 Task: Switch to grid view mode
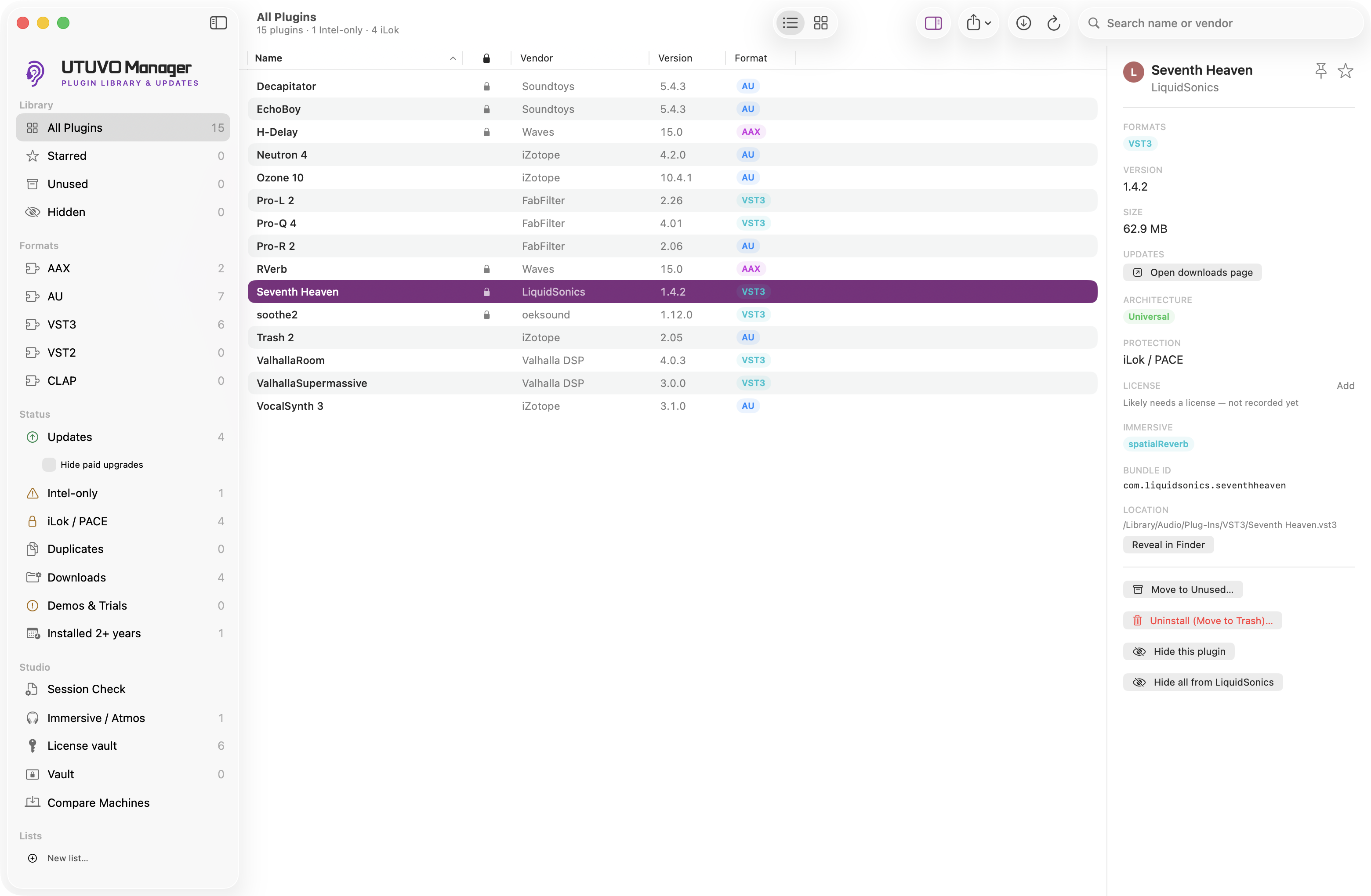820,23
